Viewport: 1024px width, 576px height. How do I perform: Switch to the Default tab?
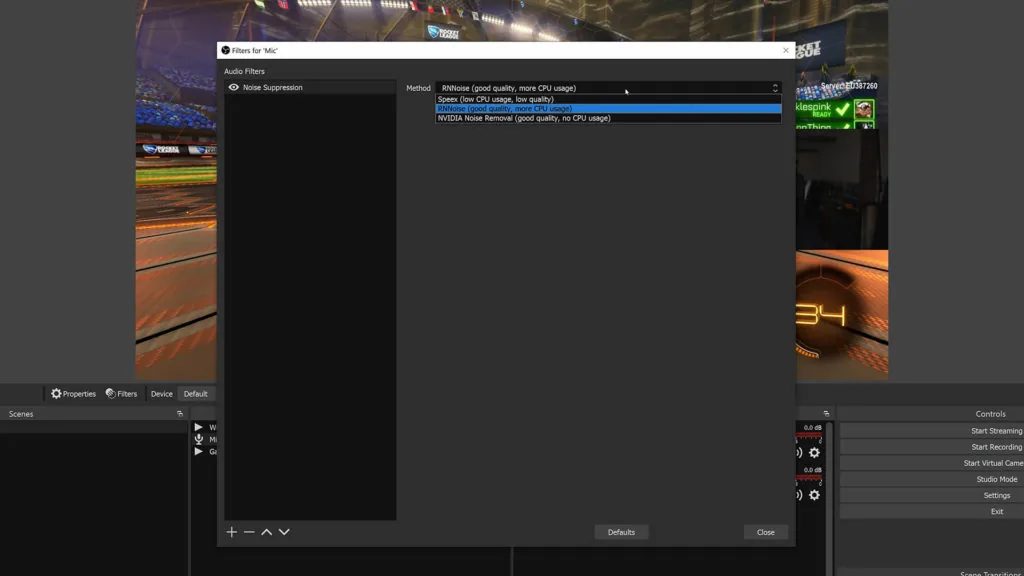point(196,393)
